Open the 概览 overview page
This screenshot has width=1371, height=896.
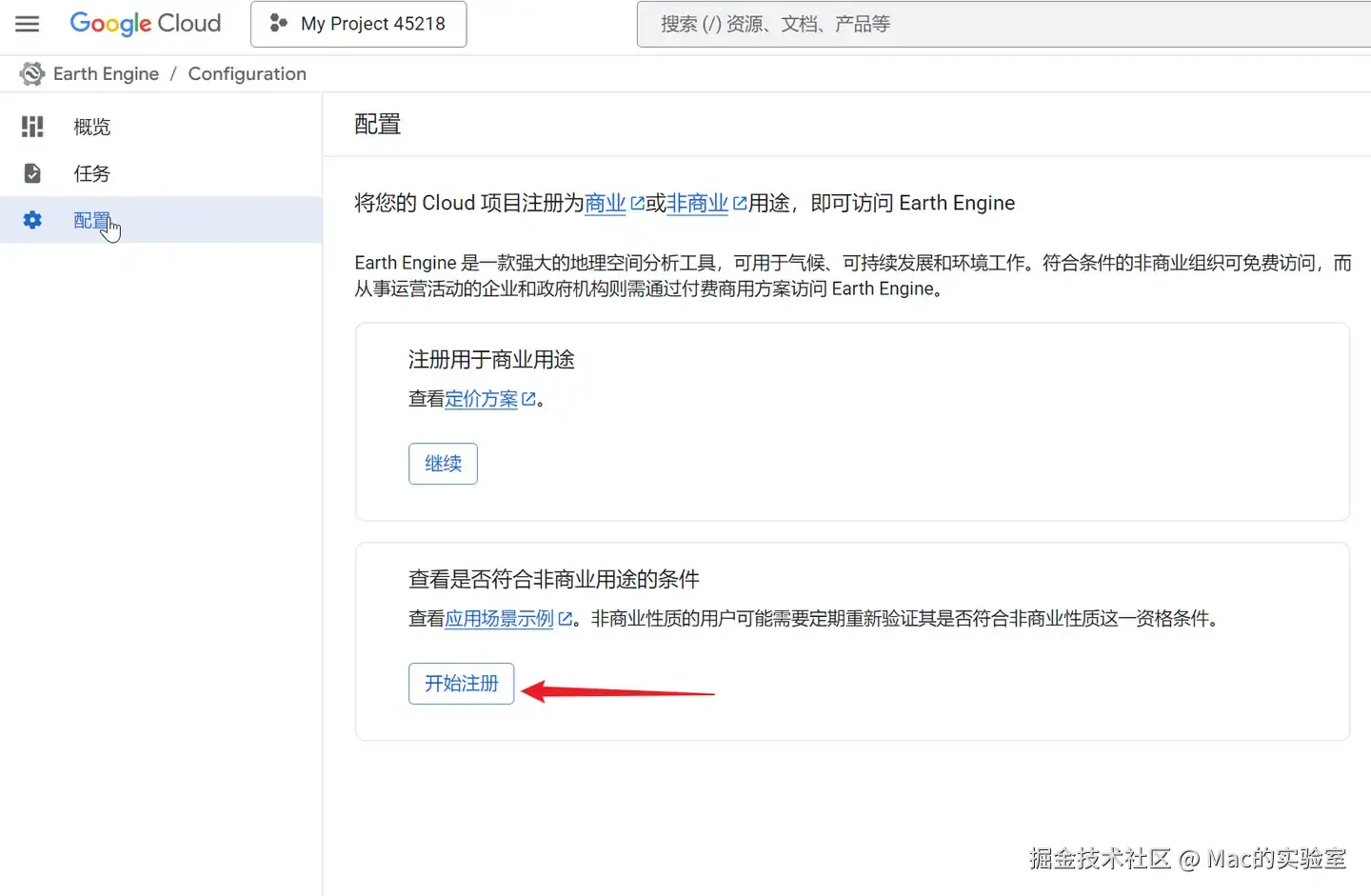click(x=161, y=127)
